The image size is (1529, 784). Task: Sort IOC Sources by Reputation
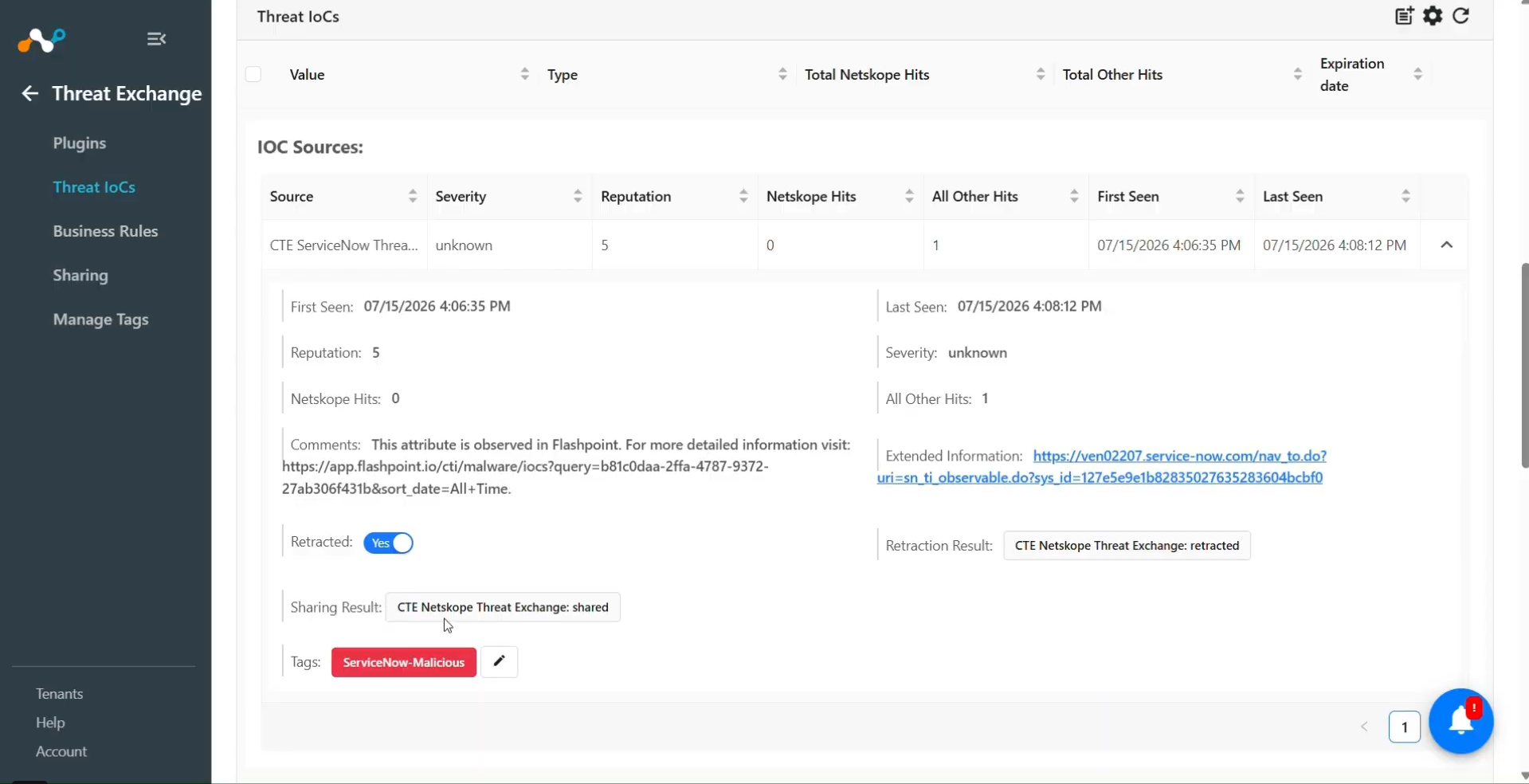click(x=743, y=196)
